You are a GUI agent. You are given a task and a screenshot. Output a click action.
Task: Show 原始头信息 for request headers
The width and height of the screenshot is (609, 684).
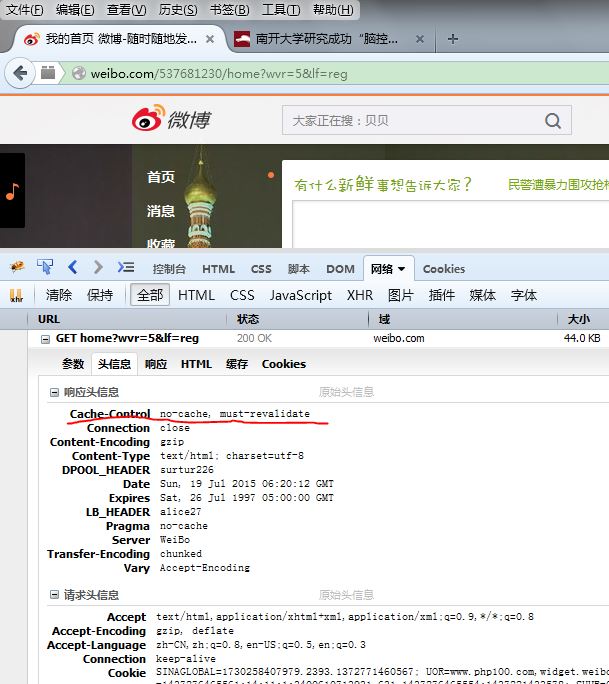point(346,595)
